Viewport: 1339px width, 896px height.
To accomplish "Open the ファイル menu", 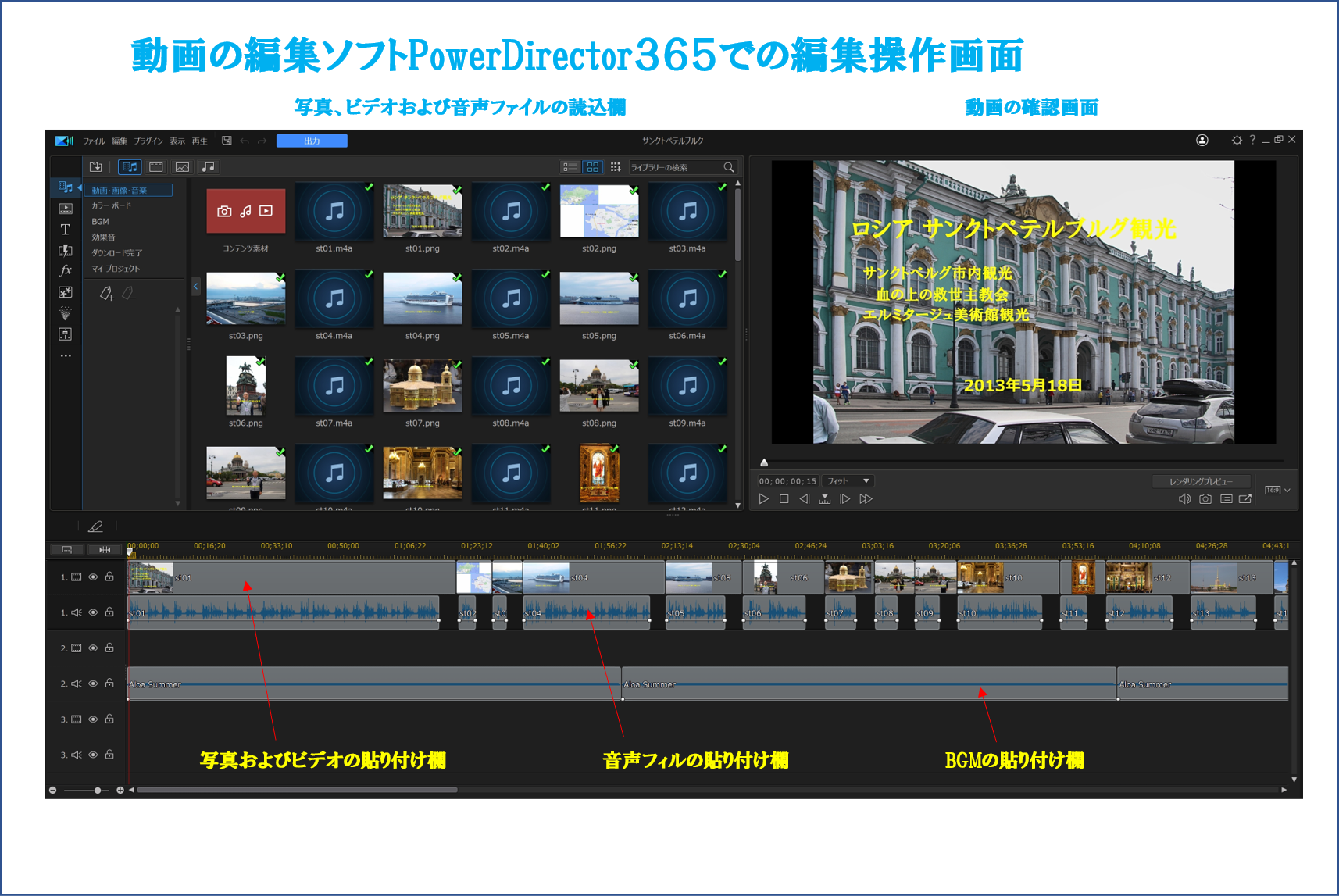I will [x=94, y=141].
